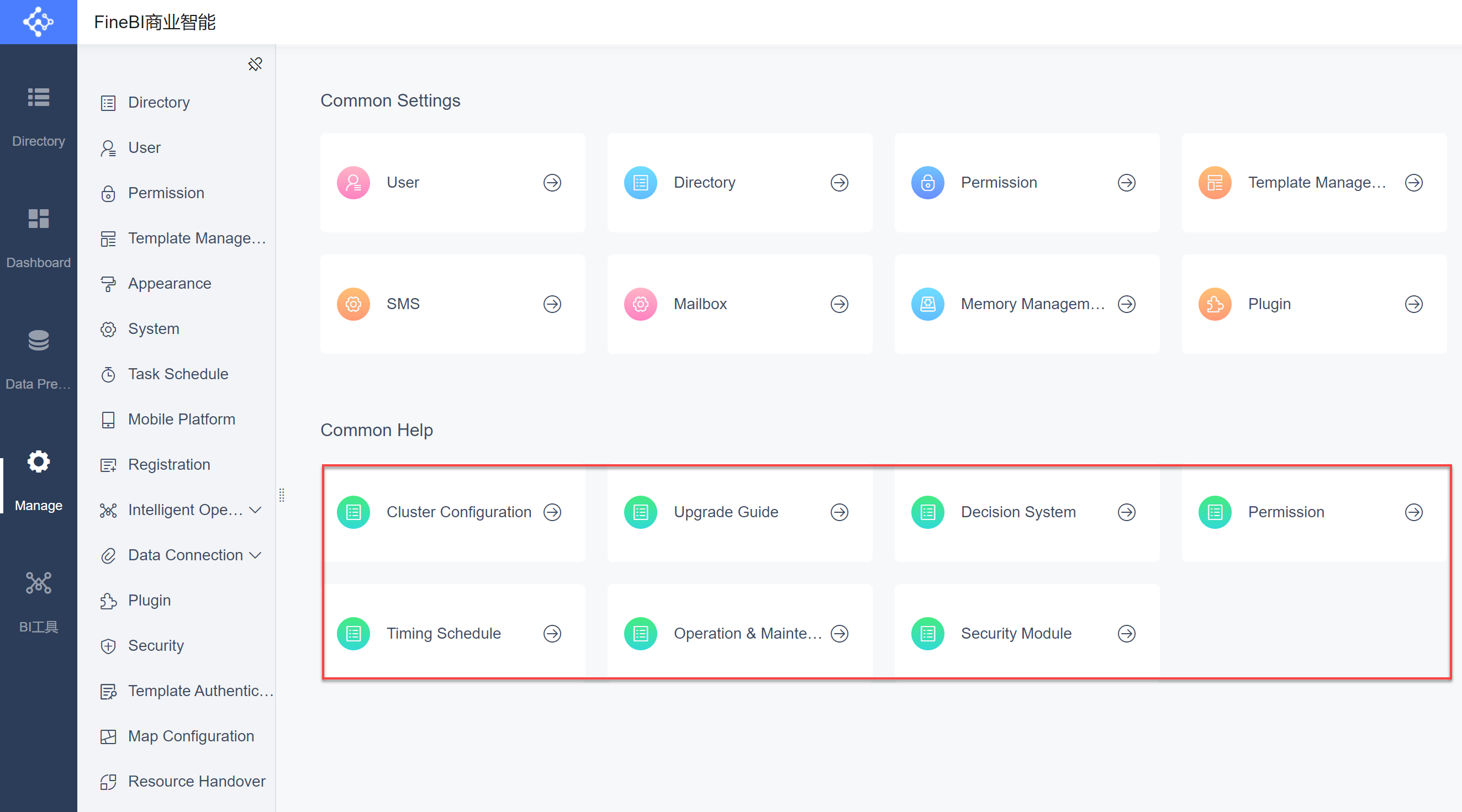Click the orange SMS gear icon
Image resolution: width=1462 pixels, height=812 pixels.
[x=353, y=304]
